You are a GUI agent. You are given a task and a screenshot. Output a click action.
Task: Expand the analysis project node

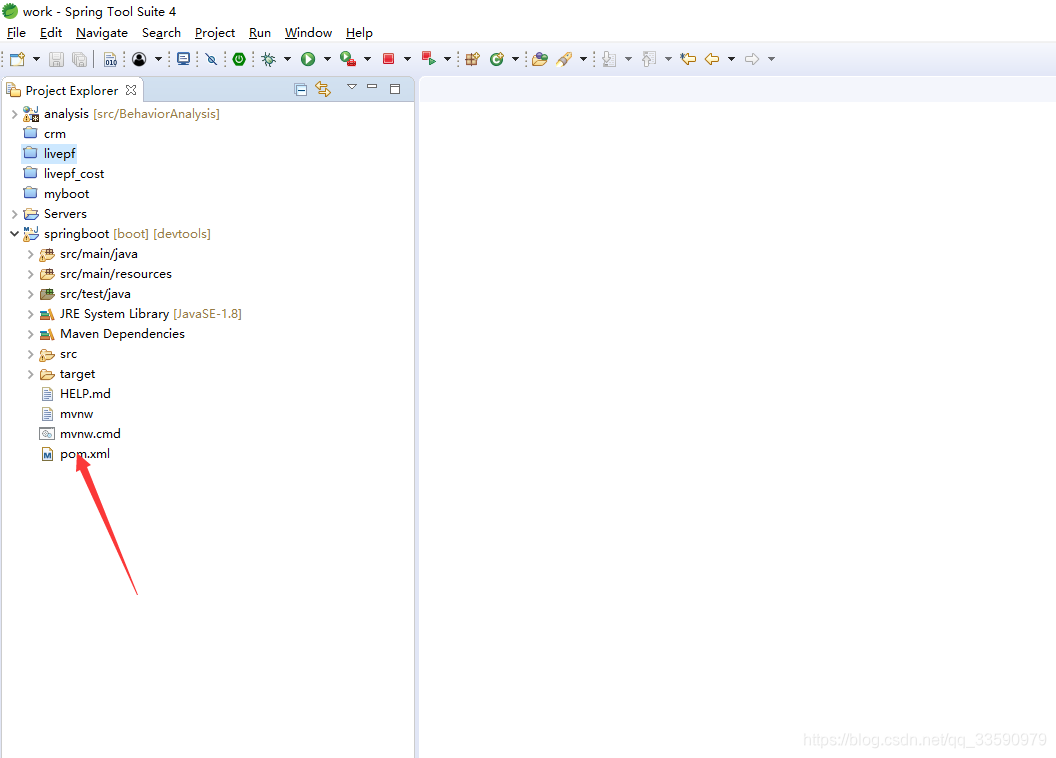point(14,114)
